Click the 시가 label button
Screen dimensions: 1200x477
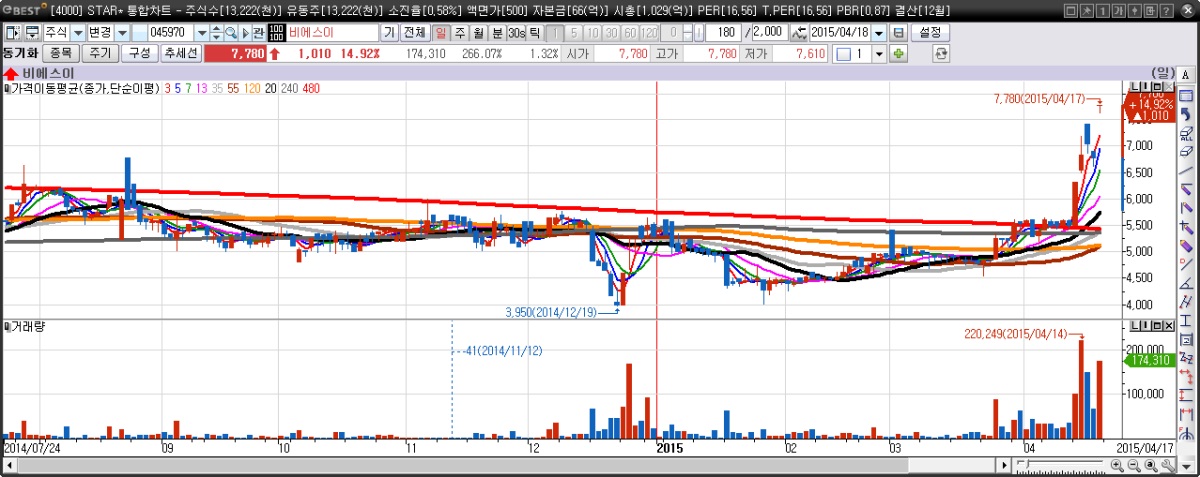coord(577,53)
